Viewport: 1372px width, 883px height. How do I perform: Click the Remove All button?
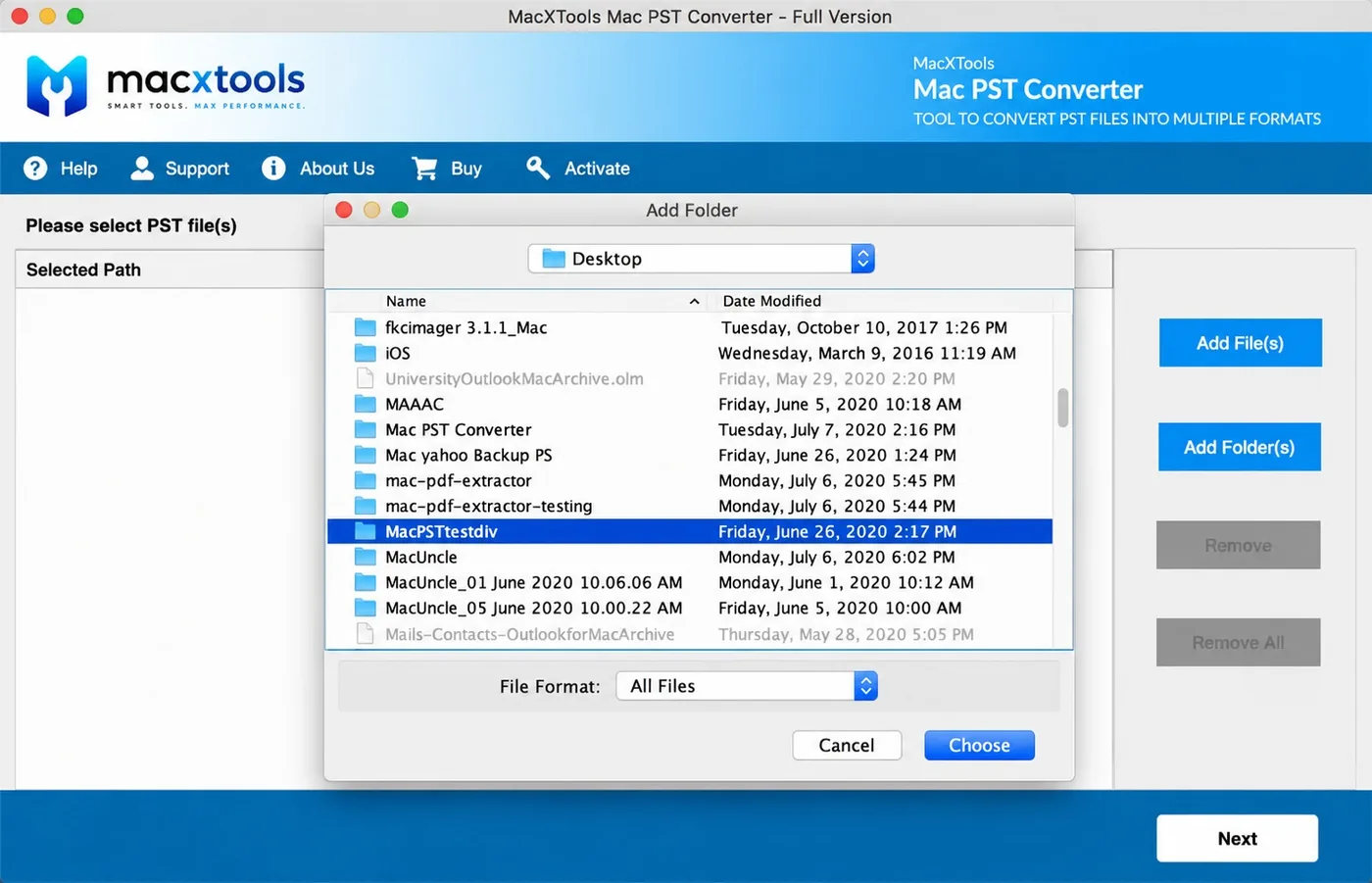coord(1238,642)
